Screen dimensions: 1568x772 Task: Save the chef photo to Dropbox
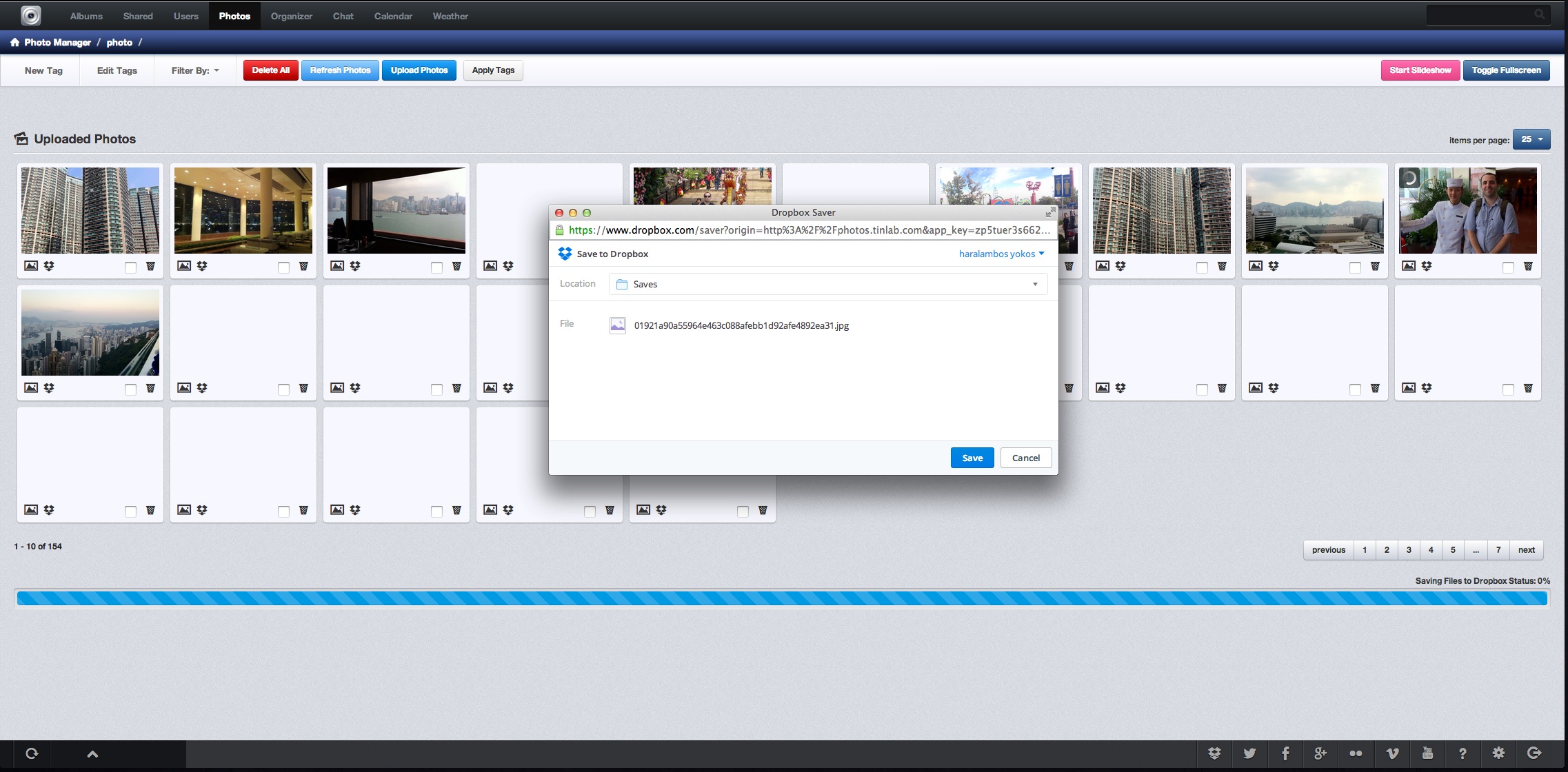tap(1427, 266)
